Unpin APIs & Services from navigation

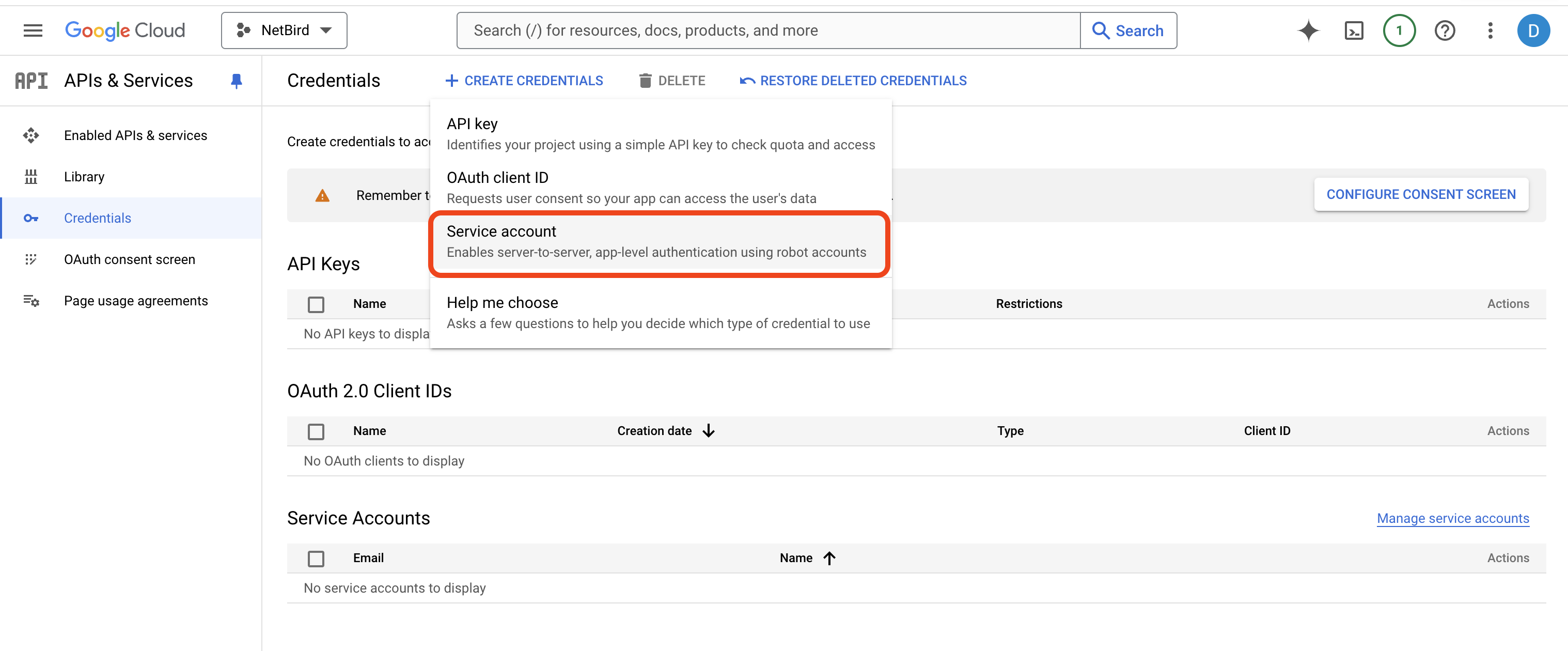pyautogui.click(x=237, y=81)
